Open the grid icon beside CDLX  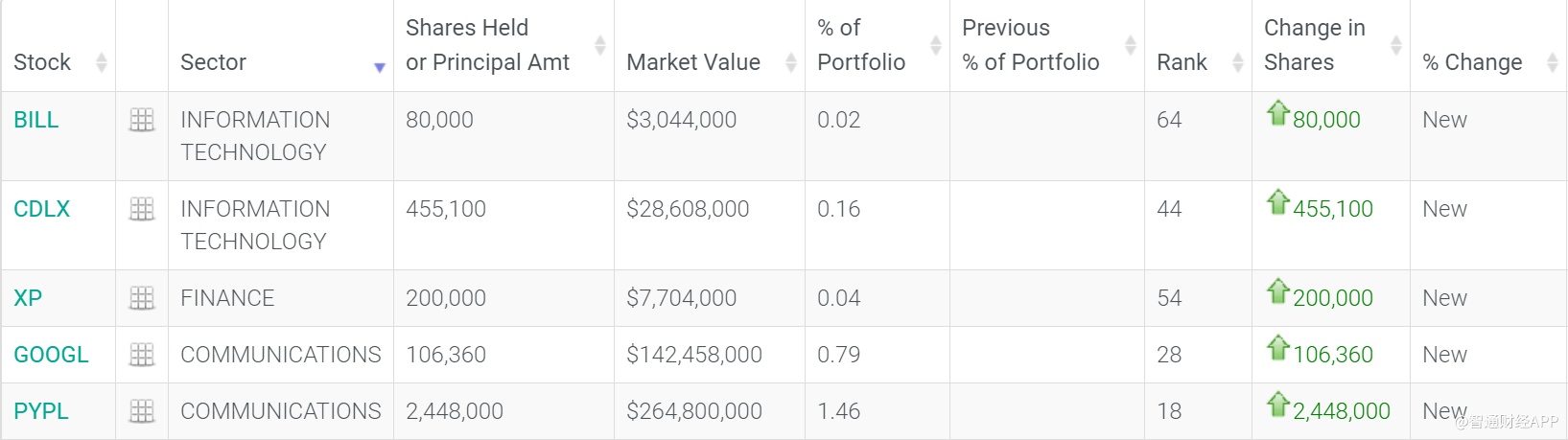(142, 209)
